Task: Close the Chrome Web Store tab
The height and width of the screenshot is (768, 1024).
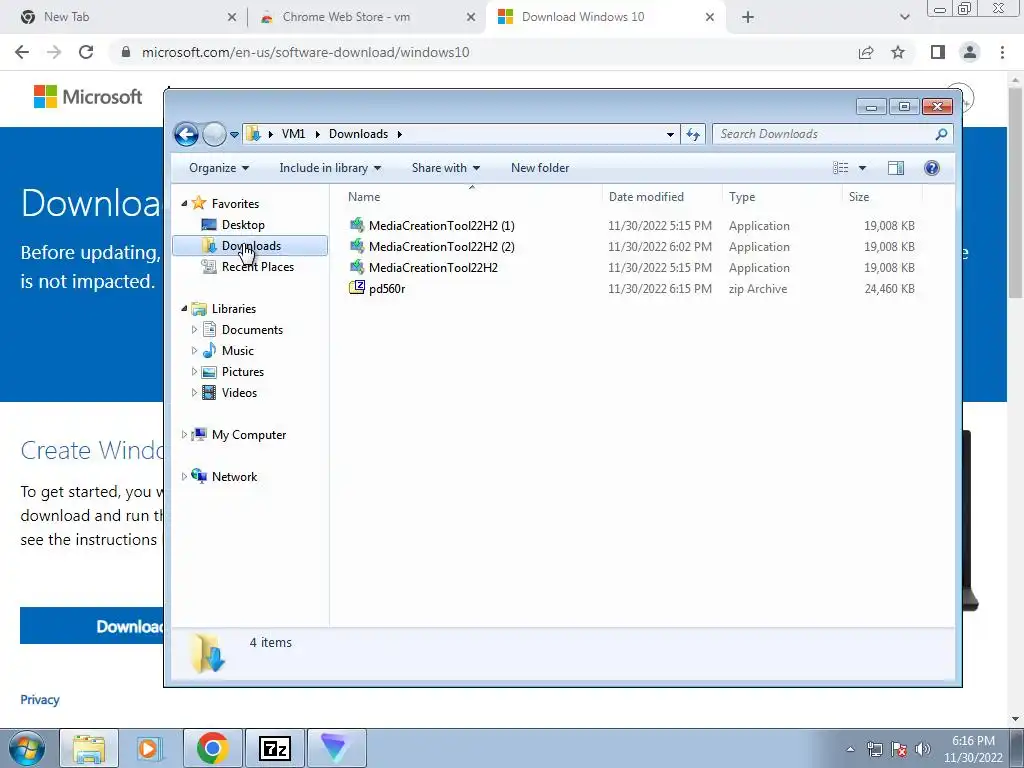Action: pyautogui.click(x=470, y=18)
